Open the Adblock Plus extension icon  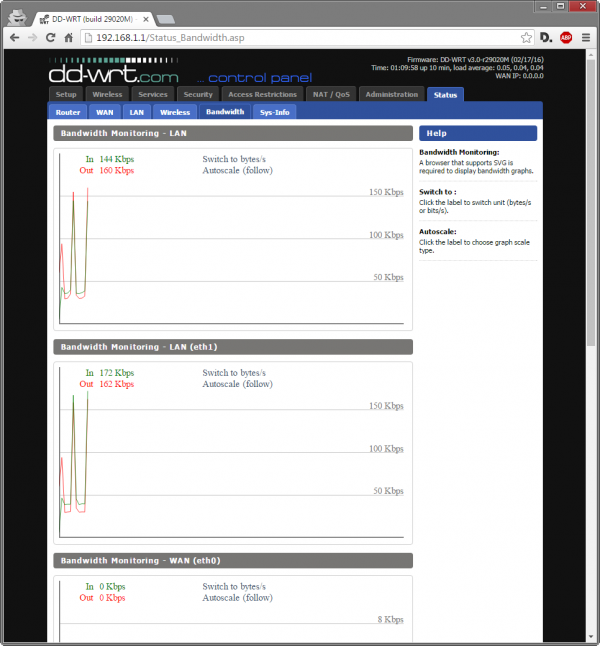(566, 37)
